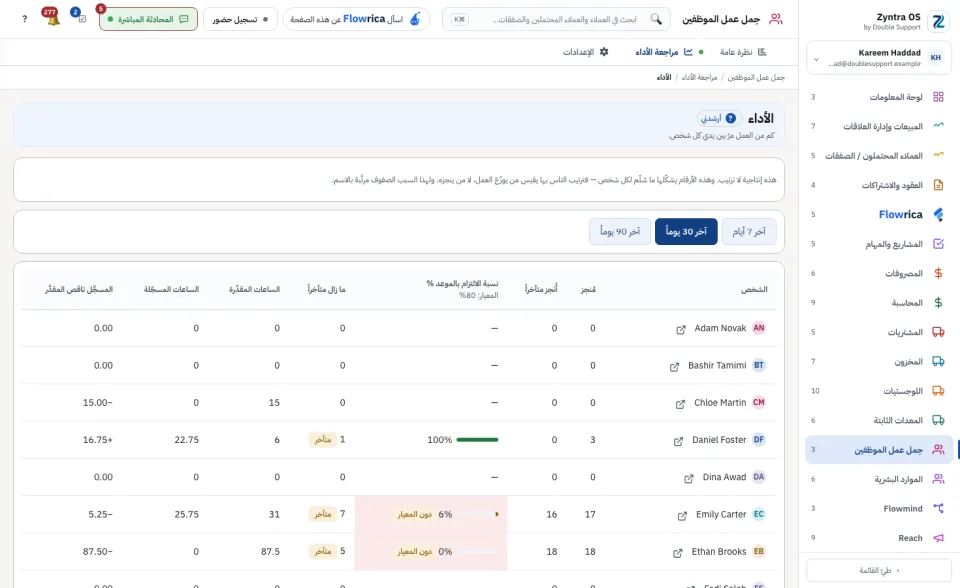Click the أرشدني guide button
The image size is (960, 588).
point(718,118)
